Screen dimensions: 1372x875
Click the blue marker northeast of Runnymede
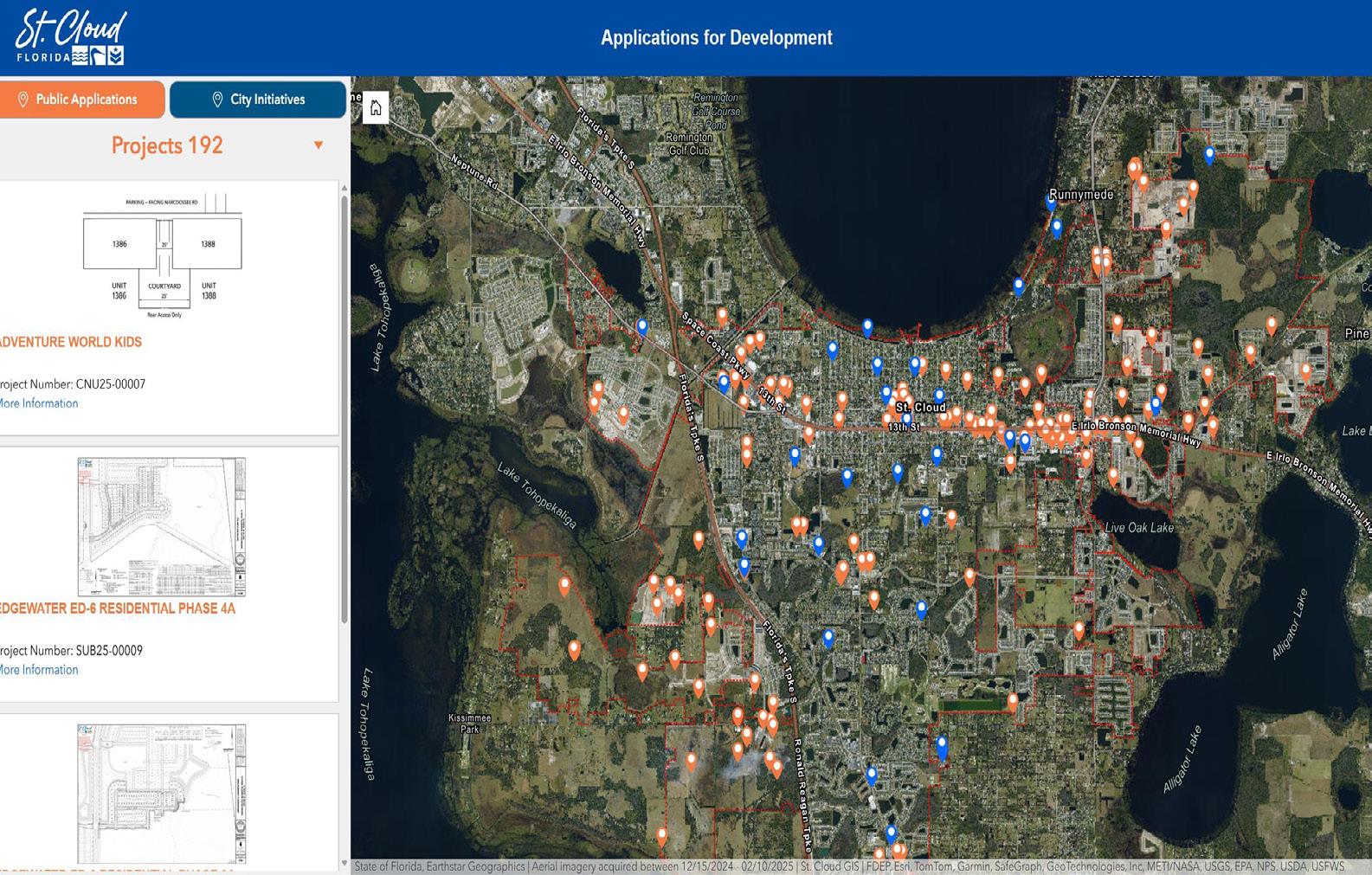coord(1209,155)
